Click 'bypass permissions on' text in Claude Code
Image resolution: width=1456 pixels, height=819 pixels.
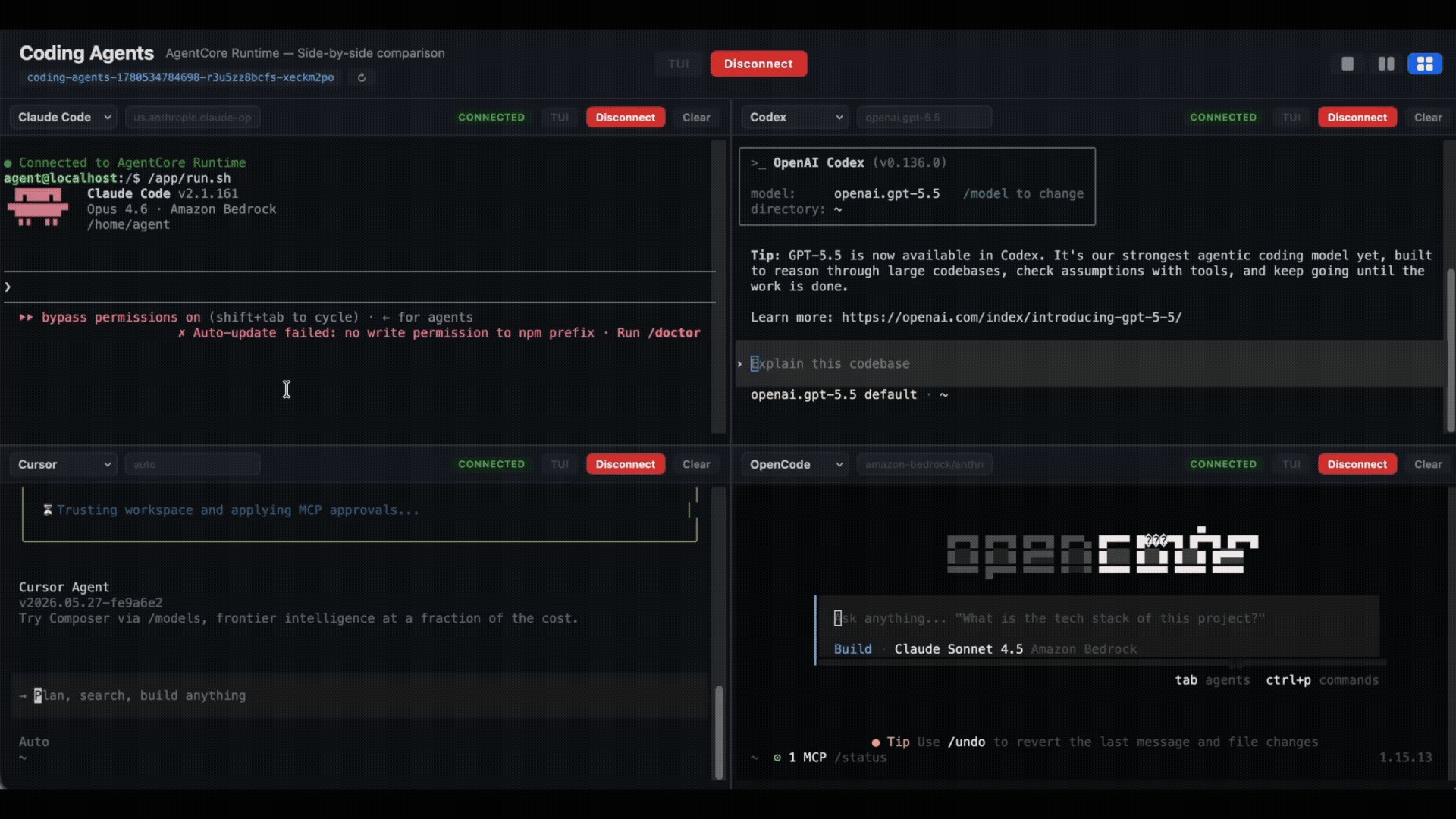coord(121,318)
